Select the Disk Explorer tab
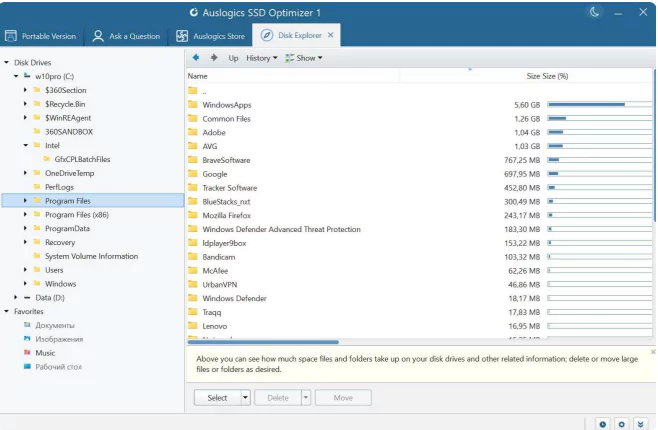Viewport: 658px width, 430px height. (296, 35)
